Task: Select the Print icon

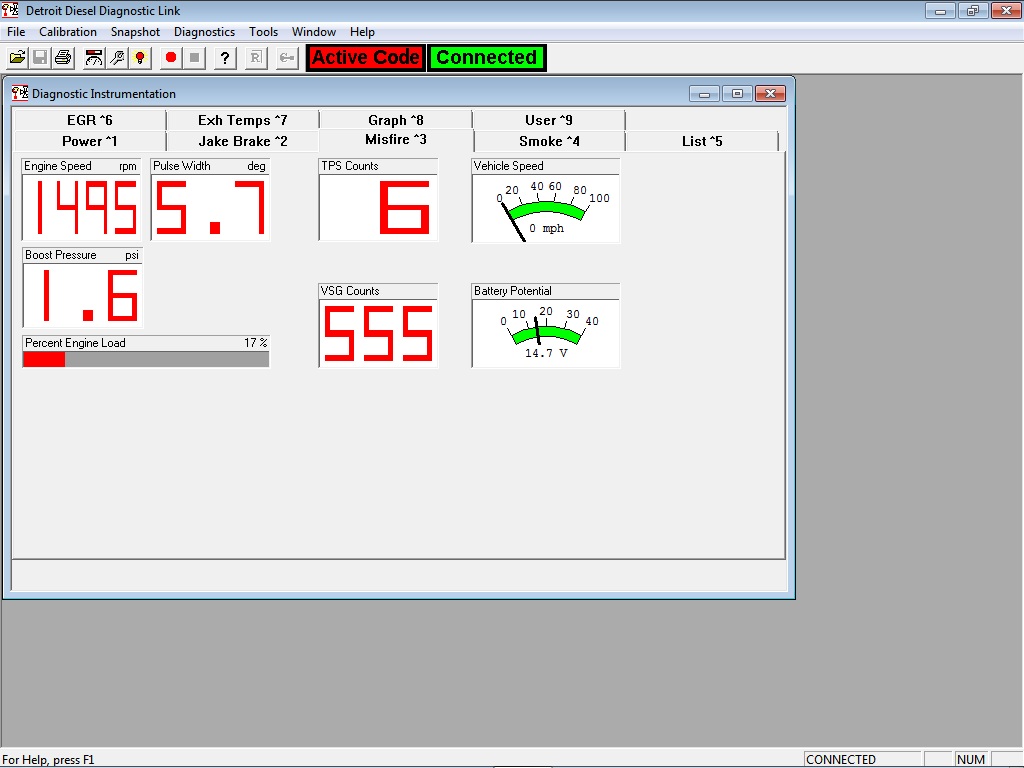Action: [62, 57]
